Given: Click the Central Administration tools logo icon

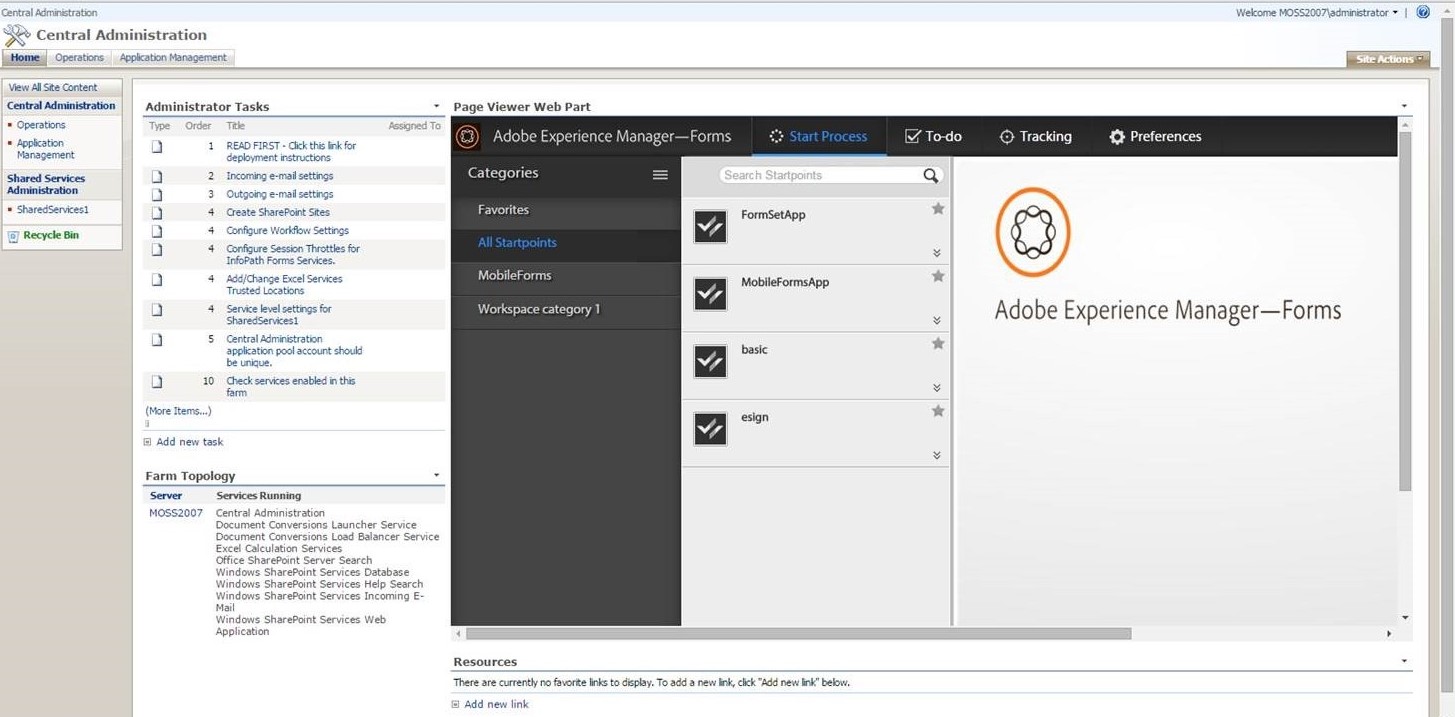Looking at the screenshot, I should point(17,36).
